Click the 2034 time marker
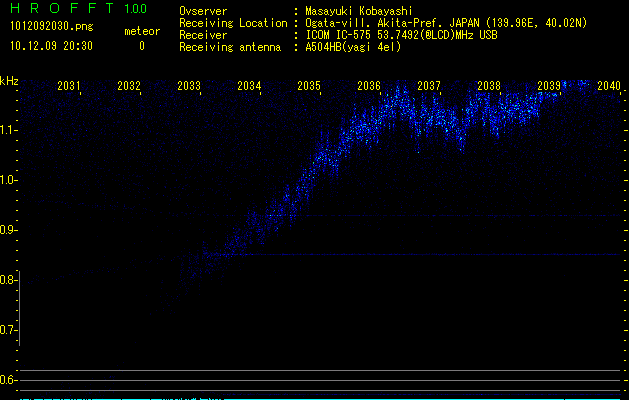Screen dimensions: 629x400 point(249,85)
